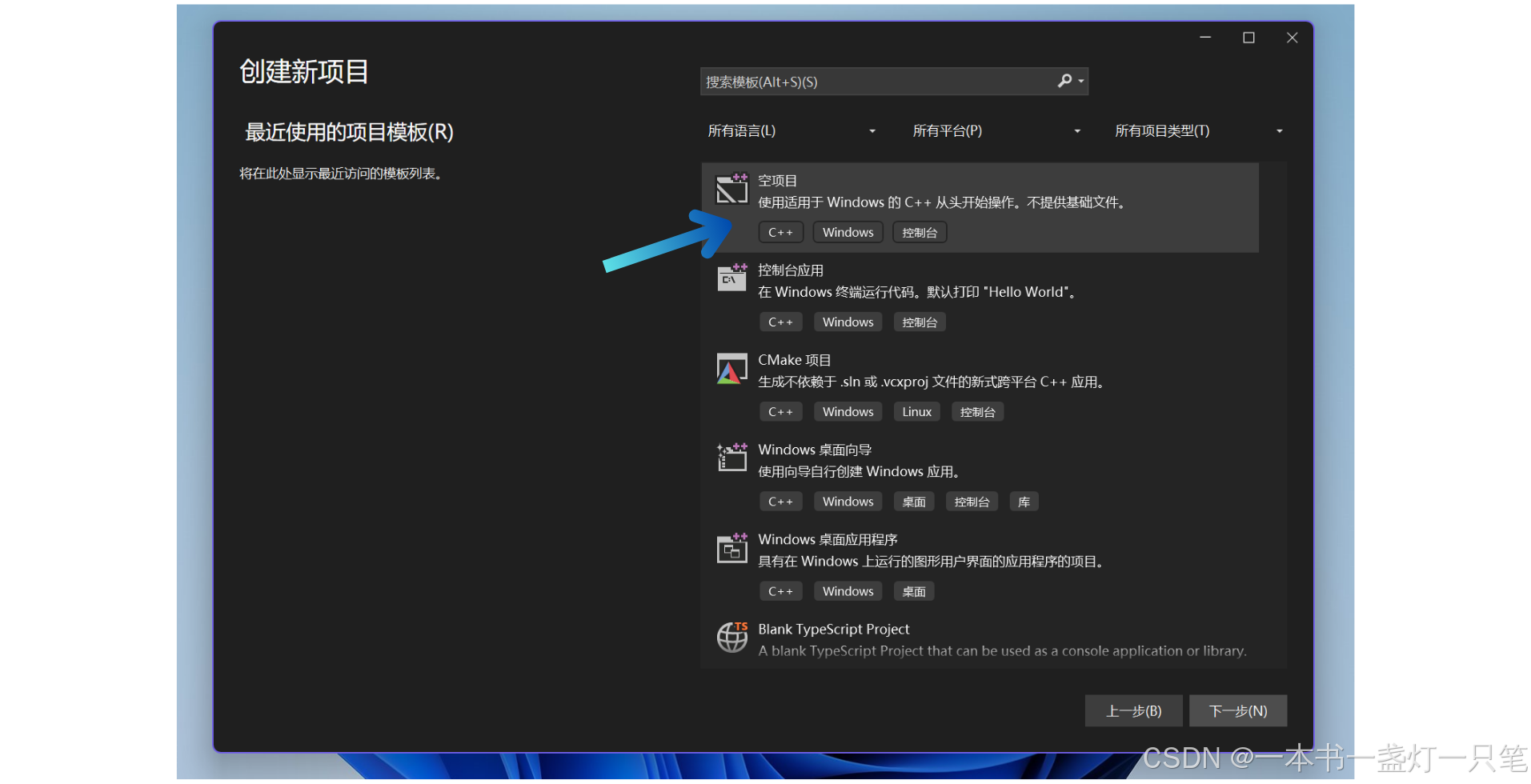The image size is (1531, 784).
Task: Click the 下一步(N) button
Action: (1238, 711)
